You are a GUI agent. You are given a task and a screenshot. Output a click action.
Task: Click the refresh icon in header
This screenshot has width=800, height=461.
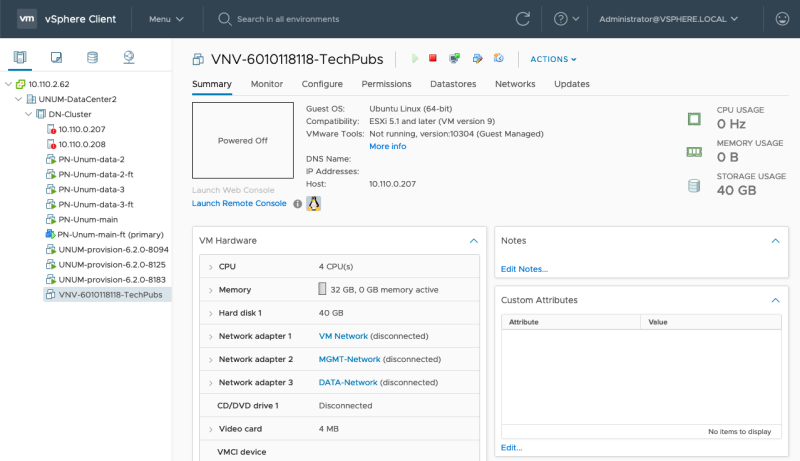tap(522, 19)
